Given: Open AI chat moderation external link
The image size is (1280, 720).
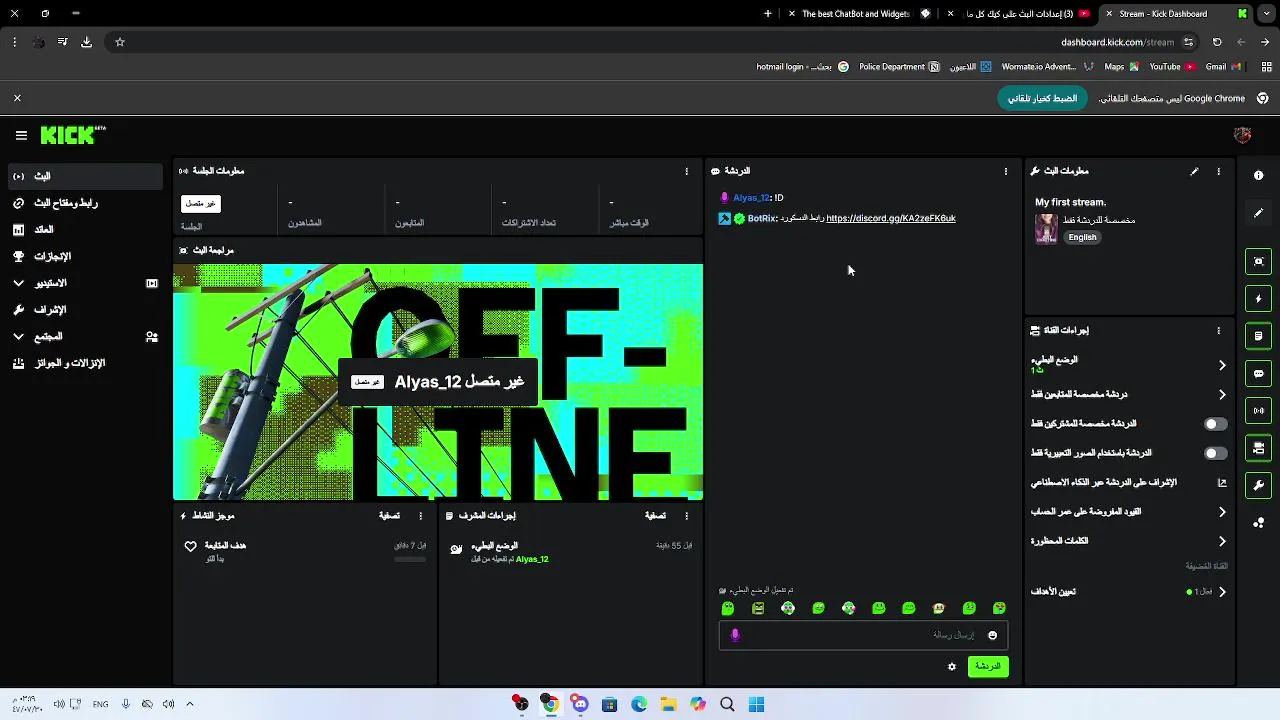Looking at the screenshot, I should pyautogui.click(x=1222, y=482).
